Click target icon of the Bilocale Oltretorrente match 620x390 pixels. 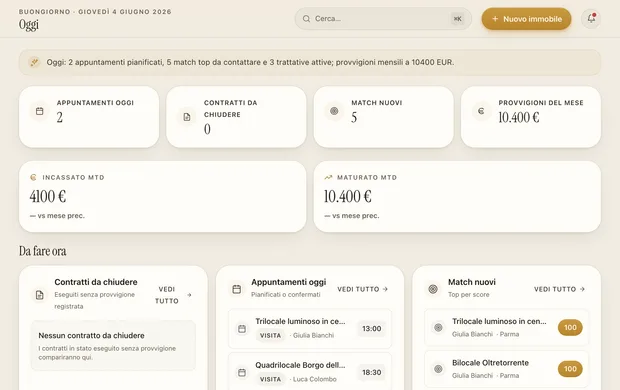click(x=438, y=369)
